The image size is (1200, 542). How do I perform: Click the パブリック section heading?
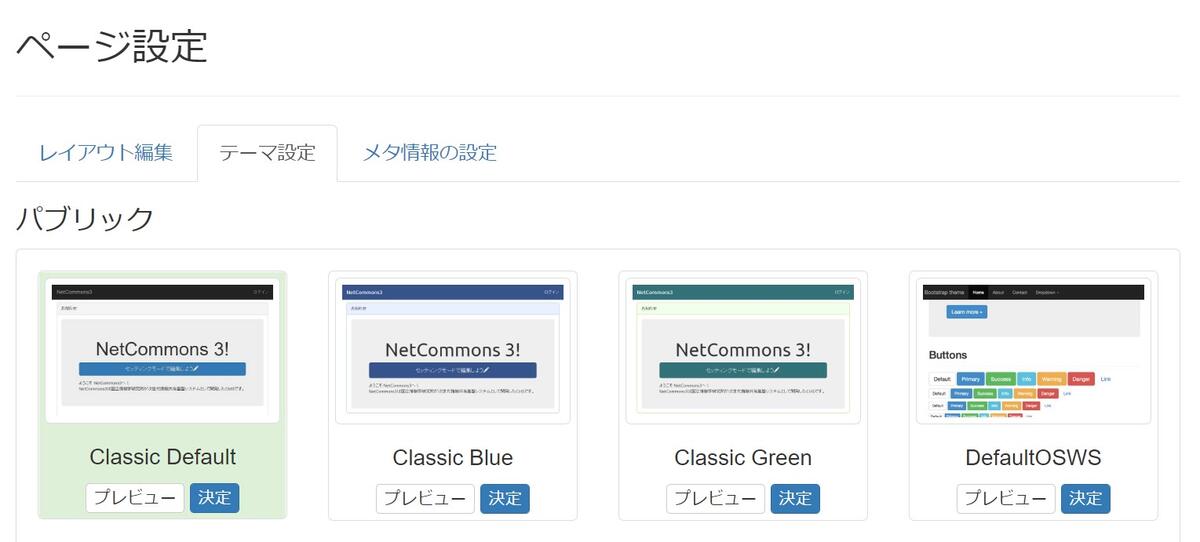86,218
